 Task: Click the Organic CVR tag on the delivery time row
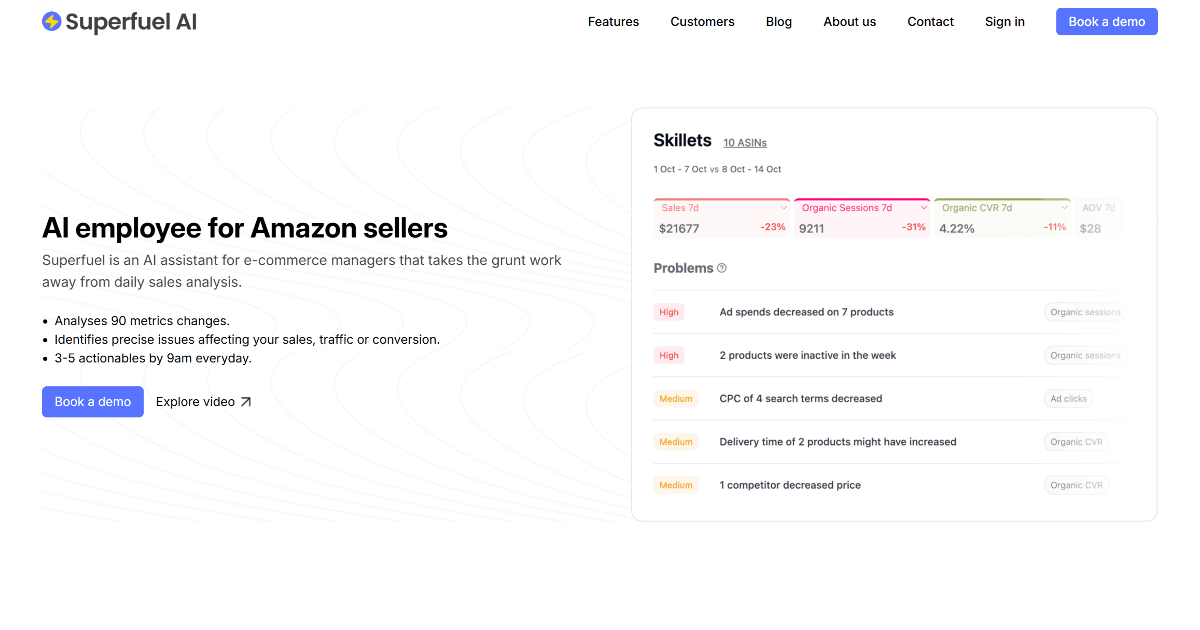tap(1076, 441)
